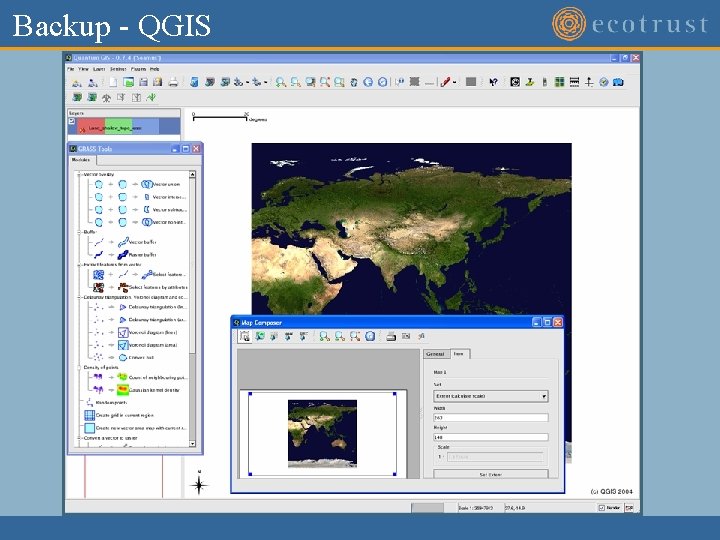The width and height of the screenshot is (720, 540).
Task: Click Raster buffer module icon
Action: pos(123,254)
